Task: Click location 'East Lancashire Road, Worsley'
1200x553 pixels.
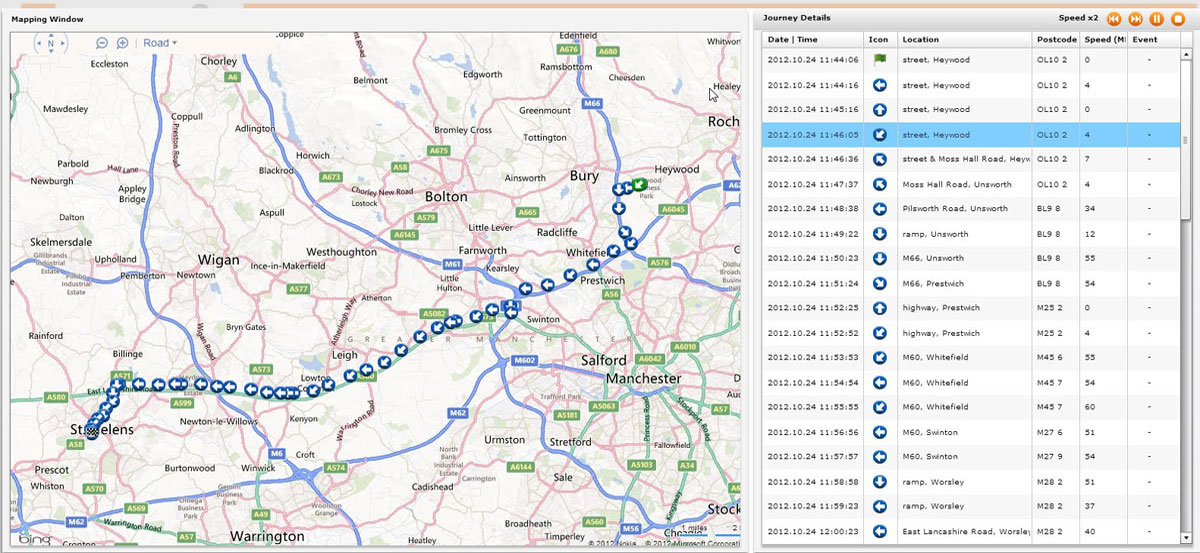Action: [965, 532]
